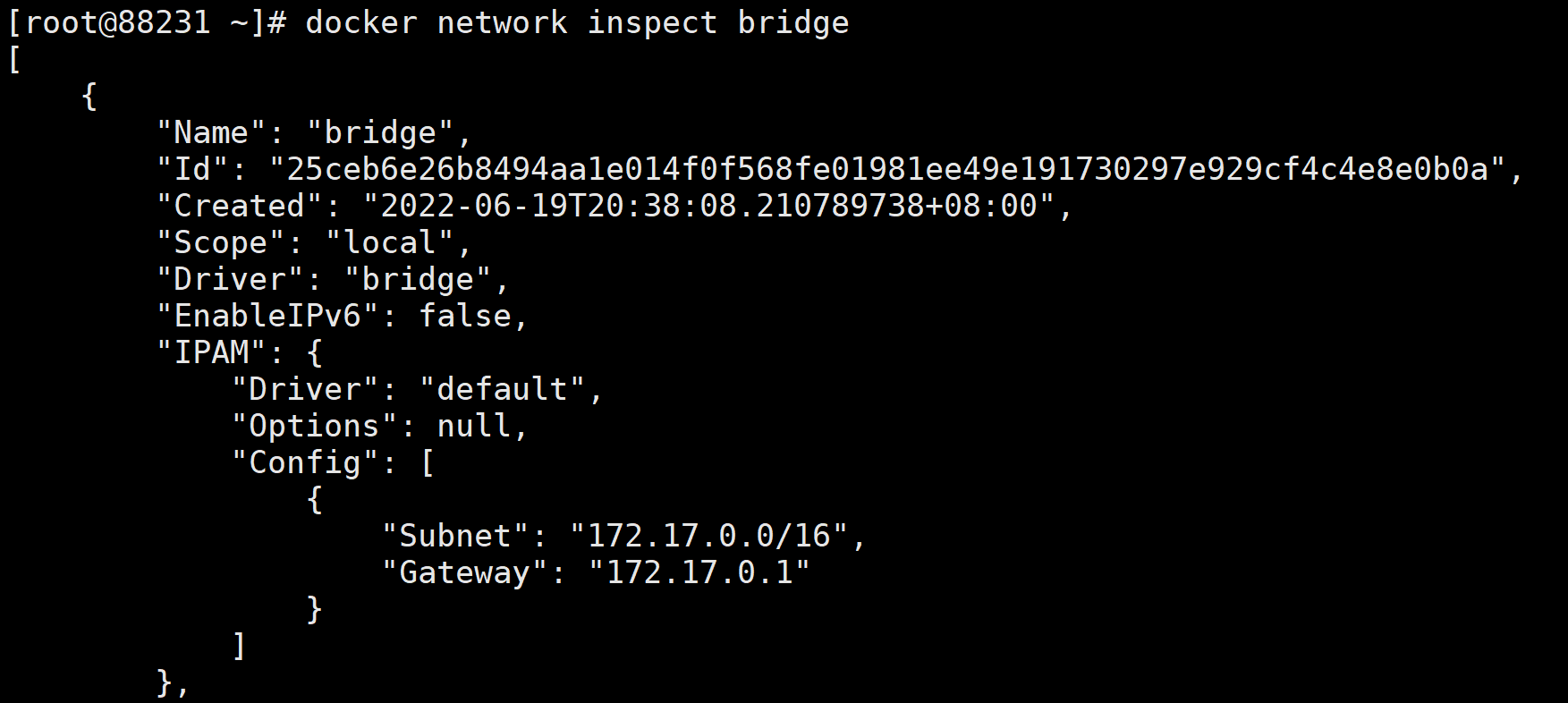The height and width of the screenshot is (703, 1568).
Task: Click the IPAM "default" driver value
Action: click(502, 389)
